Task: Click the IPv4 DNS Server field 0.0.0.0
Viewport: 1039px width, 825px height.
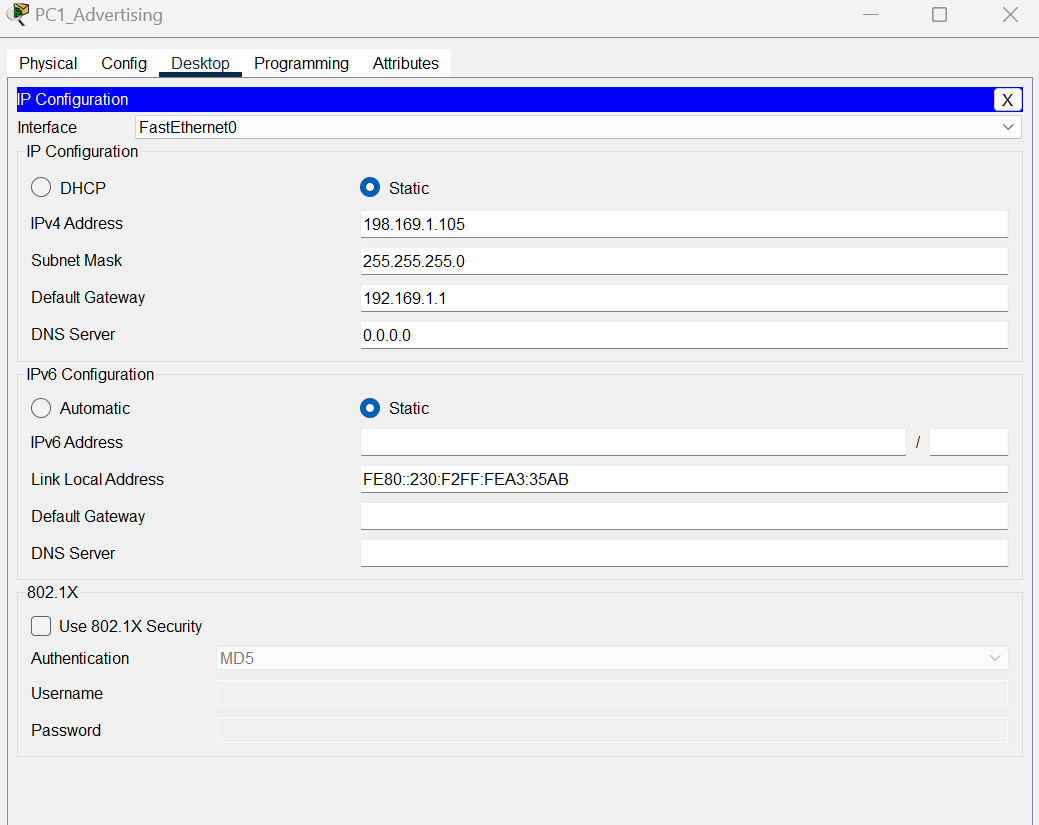Action: tap(684, 335)
